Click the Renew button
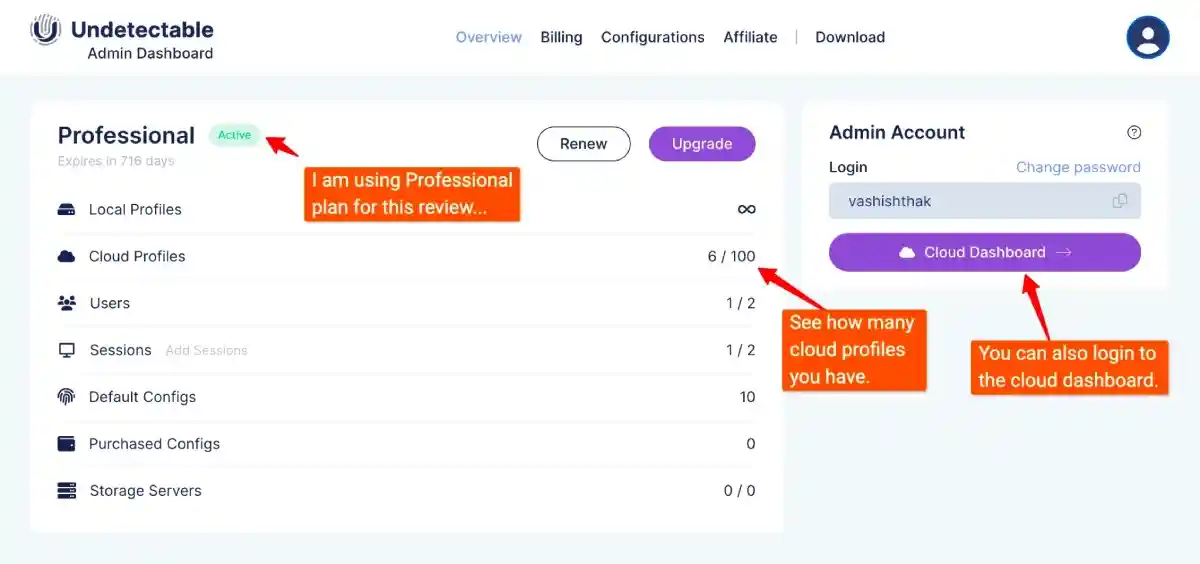This screenshot has width=1200, height=564. tap(584, 144)
